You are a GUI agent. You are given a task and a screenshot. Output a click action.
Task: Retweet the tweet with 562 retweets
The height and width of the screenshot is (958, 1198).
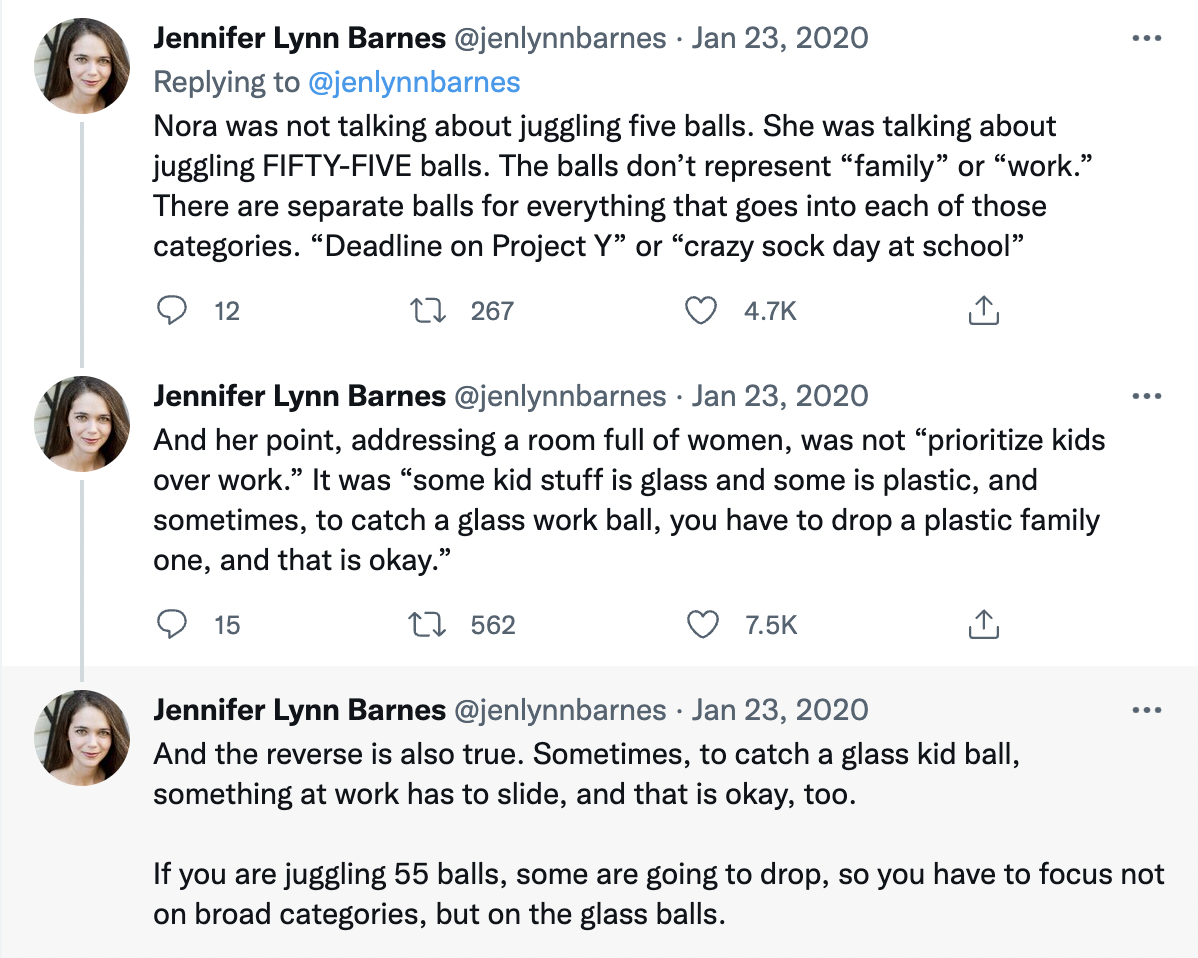pyautogui.click(x=430, y=625)
